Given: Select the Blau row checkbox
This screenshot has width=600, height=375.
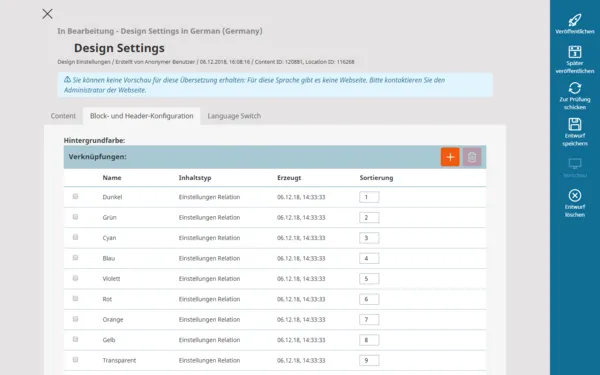Looking at the screenshot, I should (x=75, y=258).
